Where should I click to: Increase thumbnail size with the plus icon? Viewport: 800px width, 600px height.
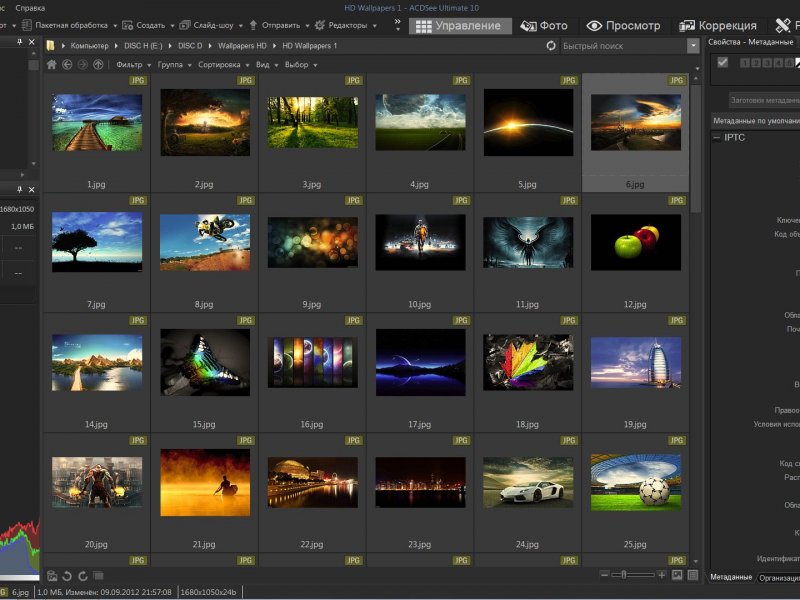point(662,575)
